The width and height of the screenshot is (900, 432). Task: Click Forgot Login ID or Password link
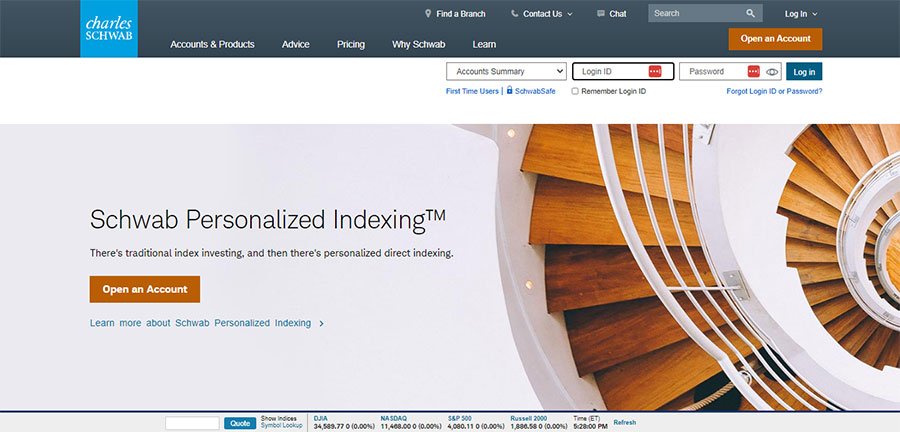[x=774, y=91]
